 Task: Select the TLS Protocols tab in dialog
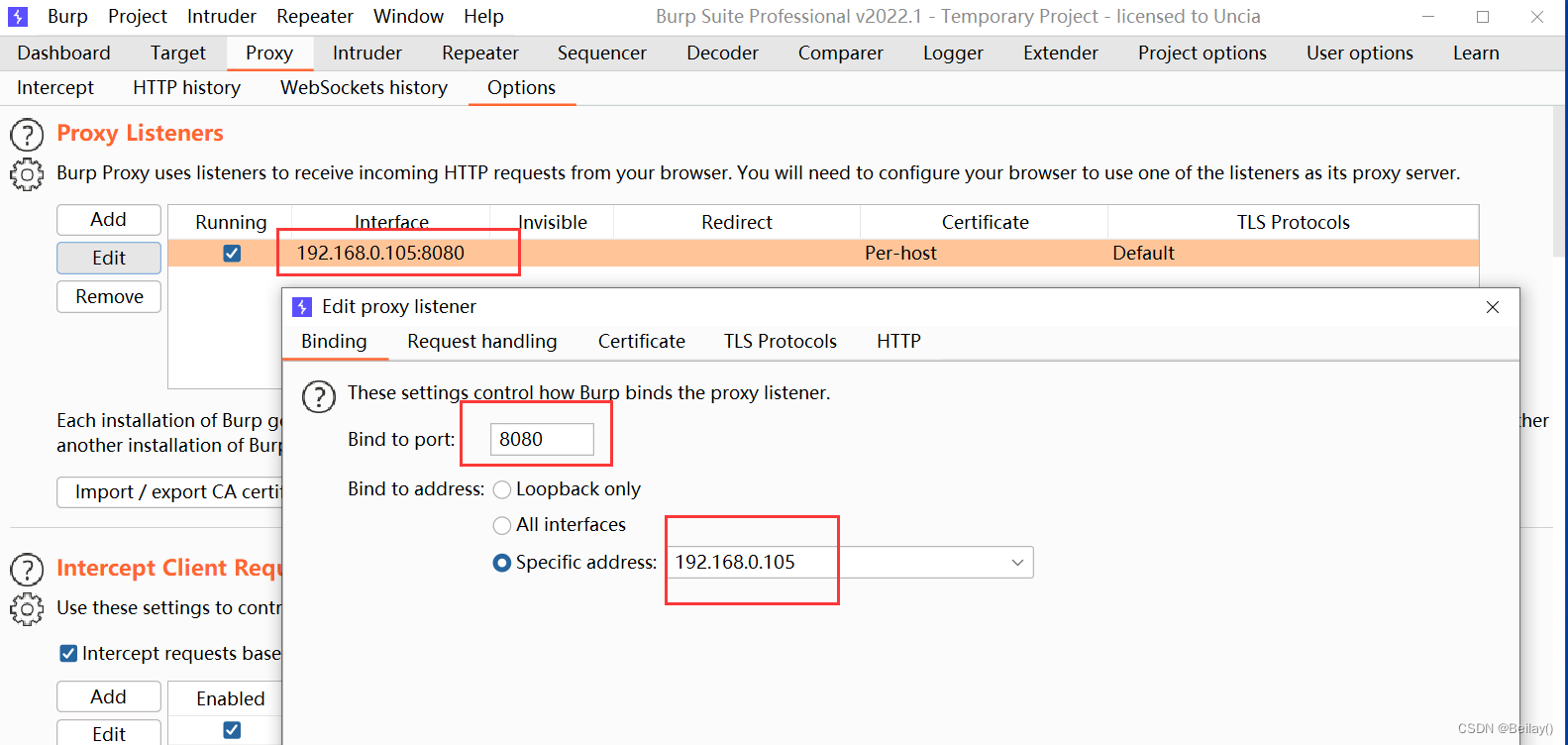(x=781, y=342)
